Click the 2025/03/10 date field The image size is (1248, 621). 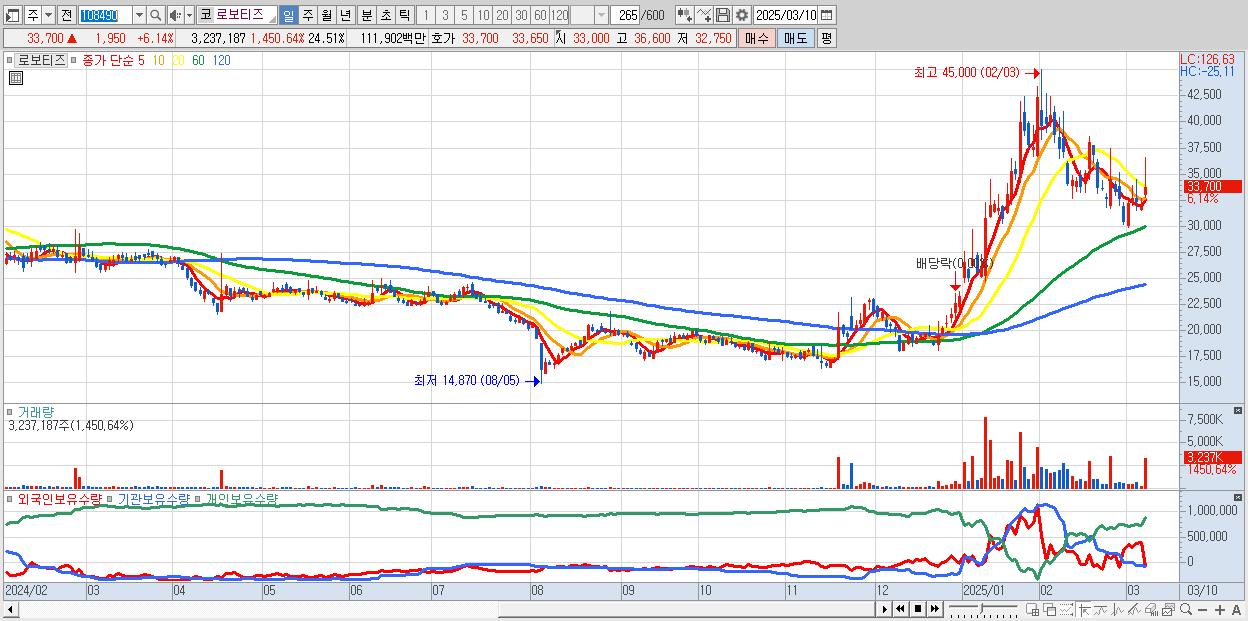785,15
